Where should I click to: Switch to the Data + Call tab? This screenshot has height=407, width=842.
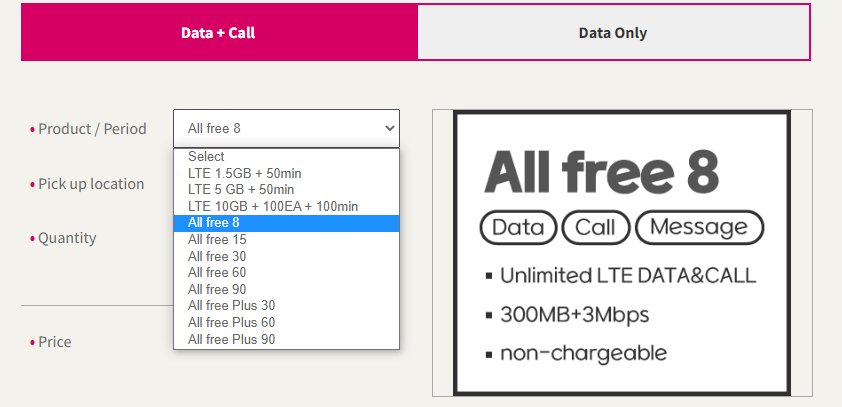[x=218, y=33]
